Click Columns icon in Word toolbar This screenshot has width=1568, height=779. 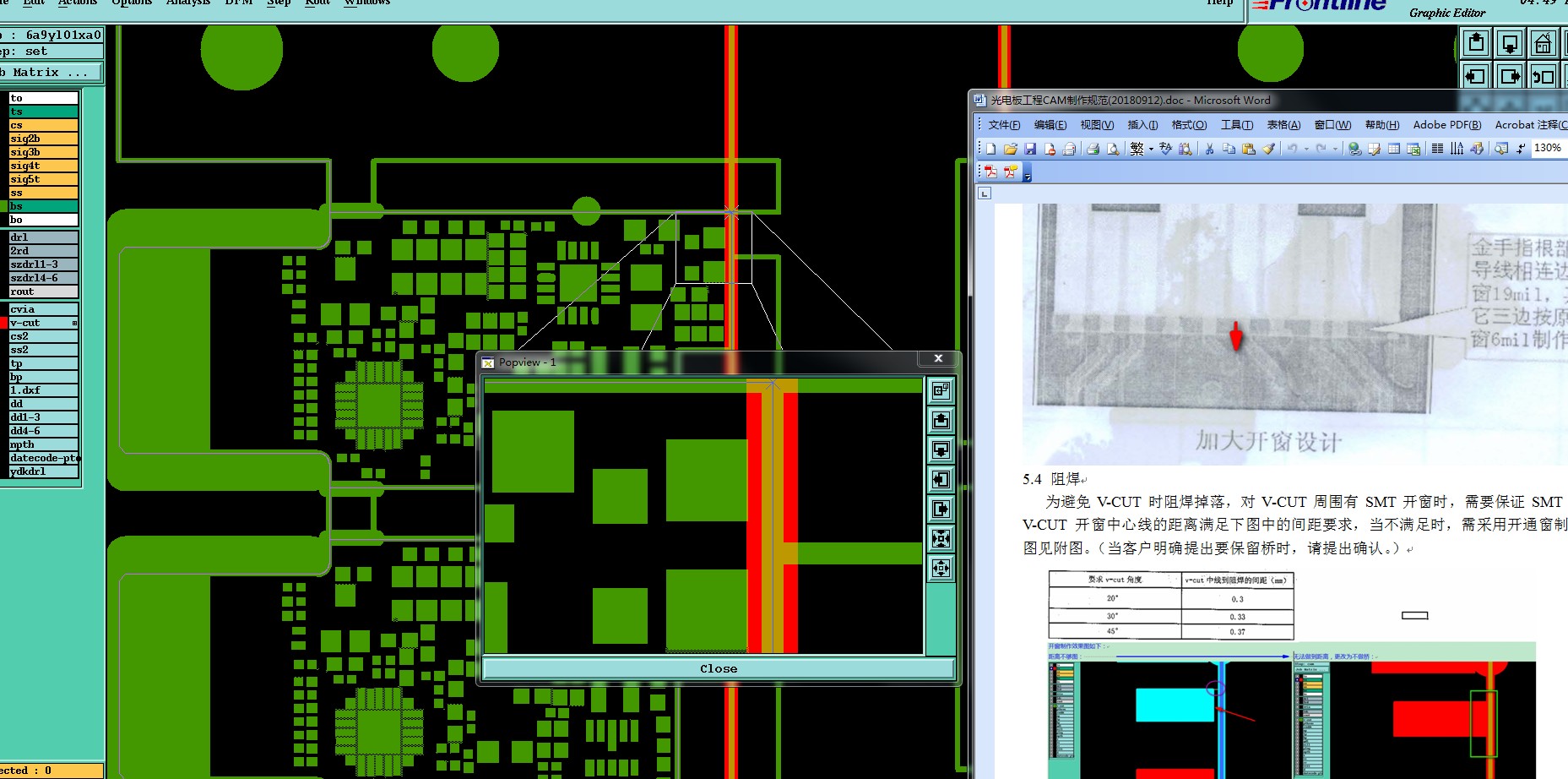1437,149
